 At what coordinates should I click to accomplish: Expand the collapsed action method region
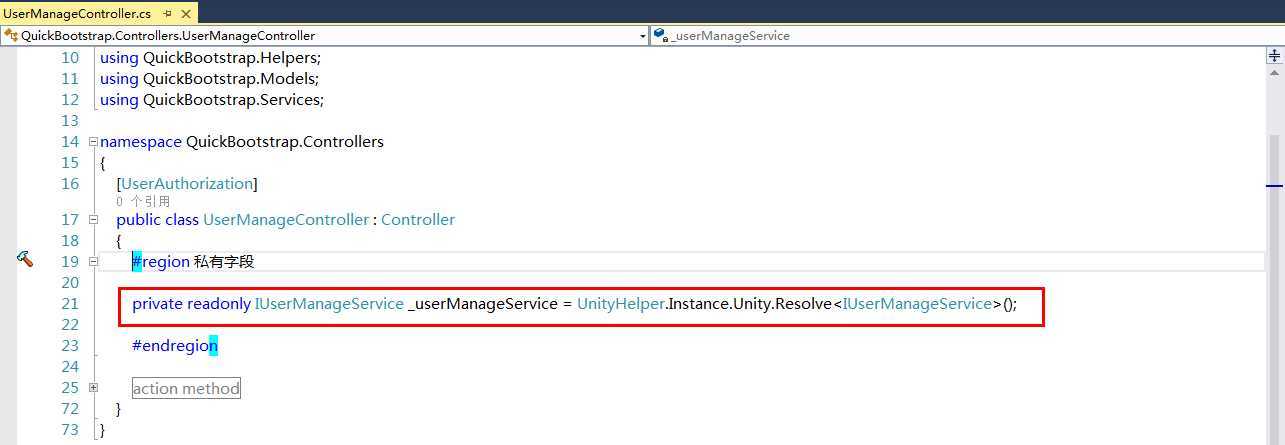[93, 388]
